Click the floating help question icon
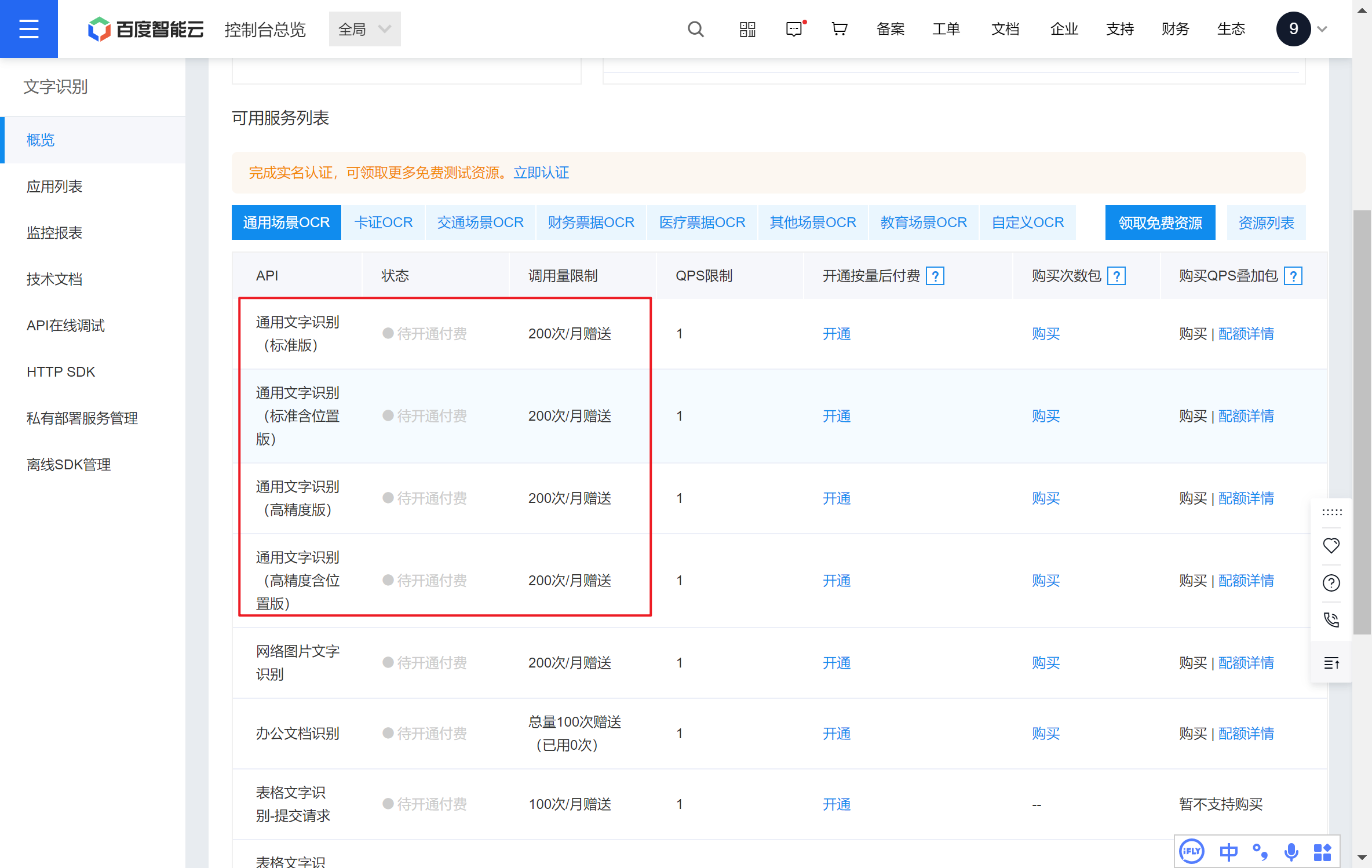Viewport: 1372px width, 868px height. tap(1331, 583)
